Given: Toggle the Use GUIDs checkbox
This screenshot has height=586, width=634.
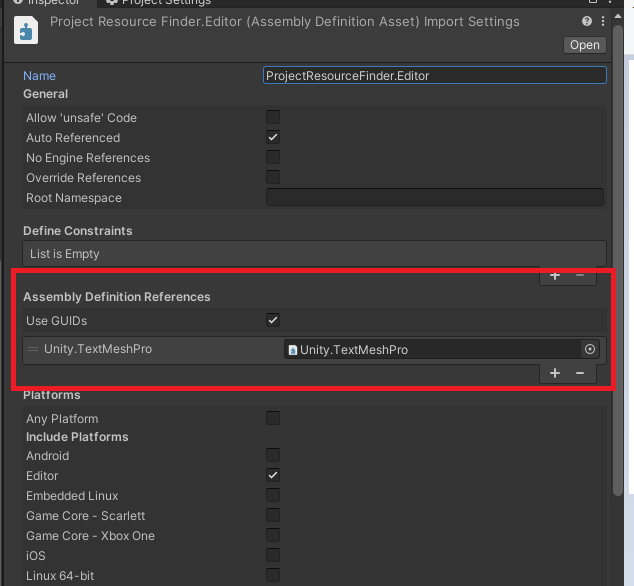Looking at the screenshot, I should [273, 320].
